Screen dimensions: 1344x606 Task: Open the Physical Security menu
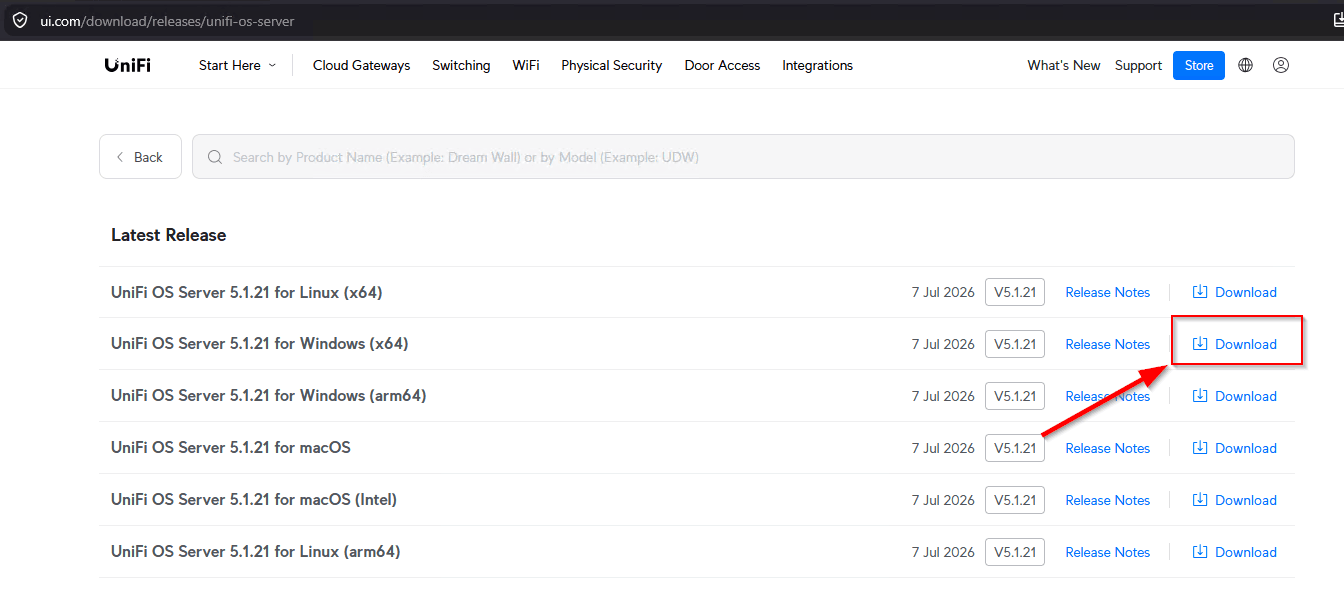(612, 65)
